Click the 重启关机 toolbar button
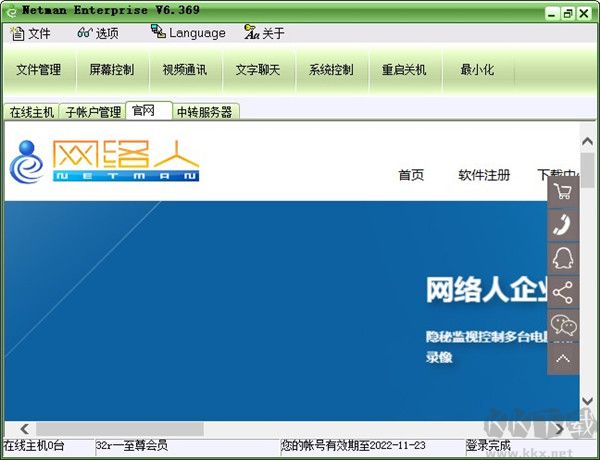 404,70
